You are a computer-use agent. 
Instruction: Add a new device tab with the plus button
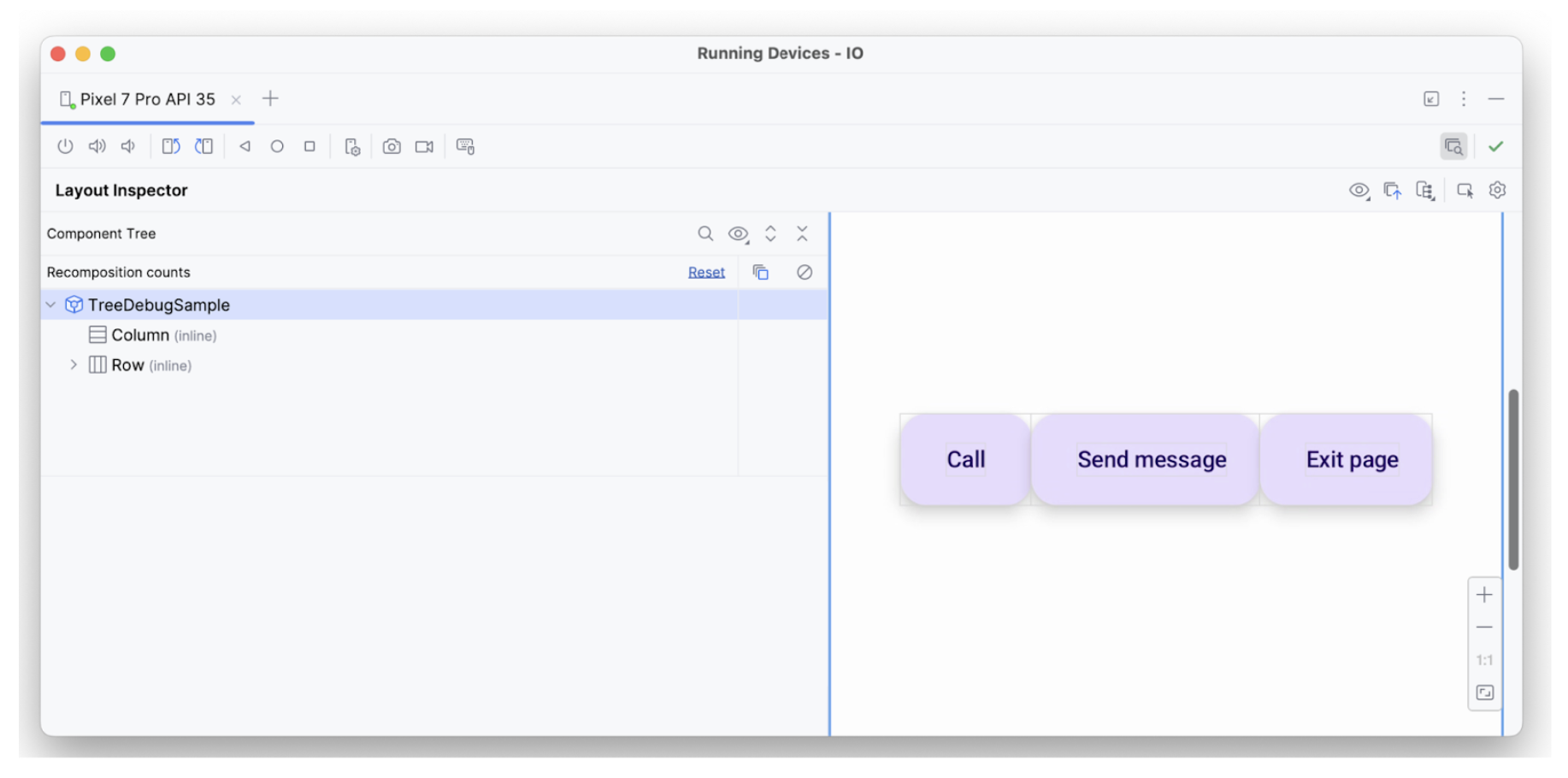271,98
